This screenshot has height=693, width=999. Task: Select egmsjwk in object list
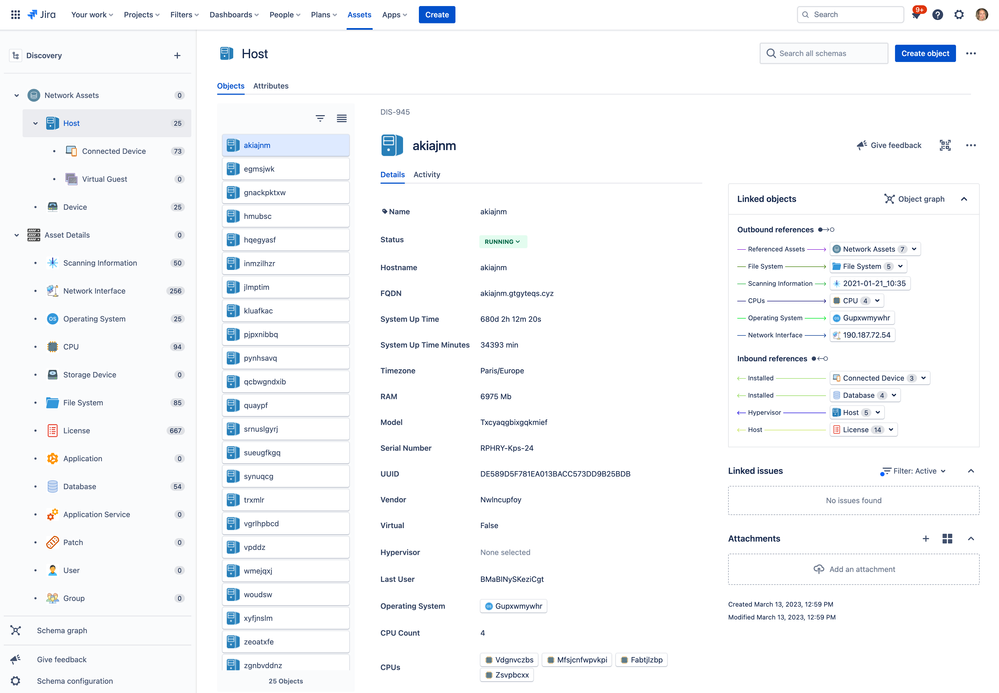(286, 169)
